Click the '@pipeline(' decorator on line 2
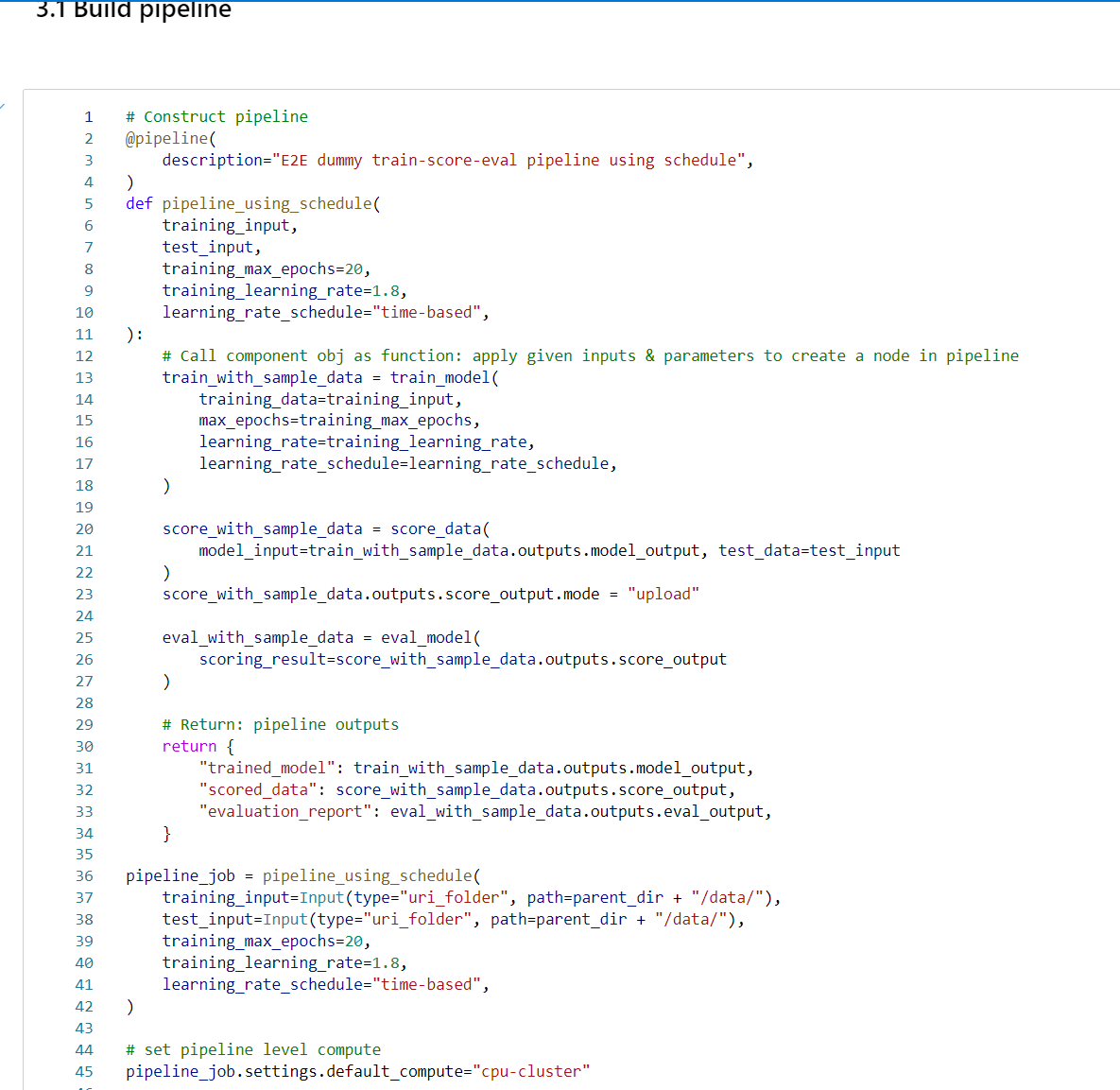The width and height of the screenshot is (1120, 1090). click(171, 139)
